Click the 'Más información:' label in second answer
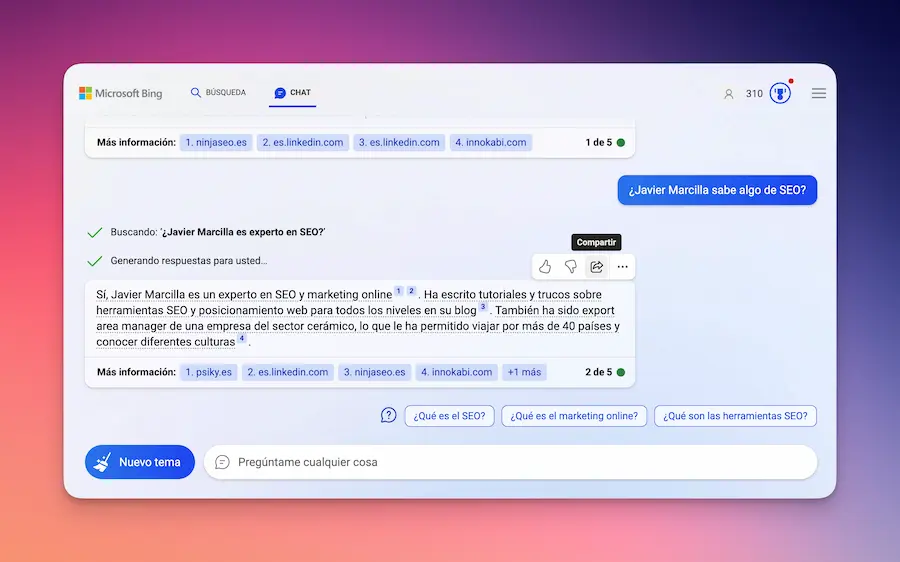Image resolution: width=900 pixels, height=562 pixels. click(136, 372)
